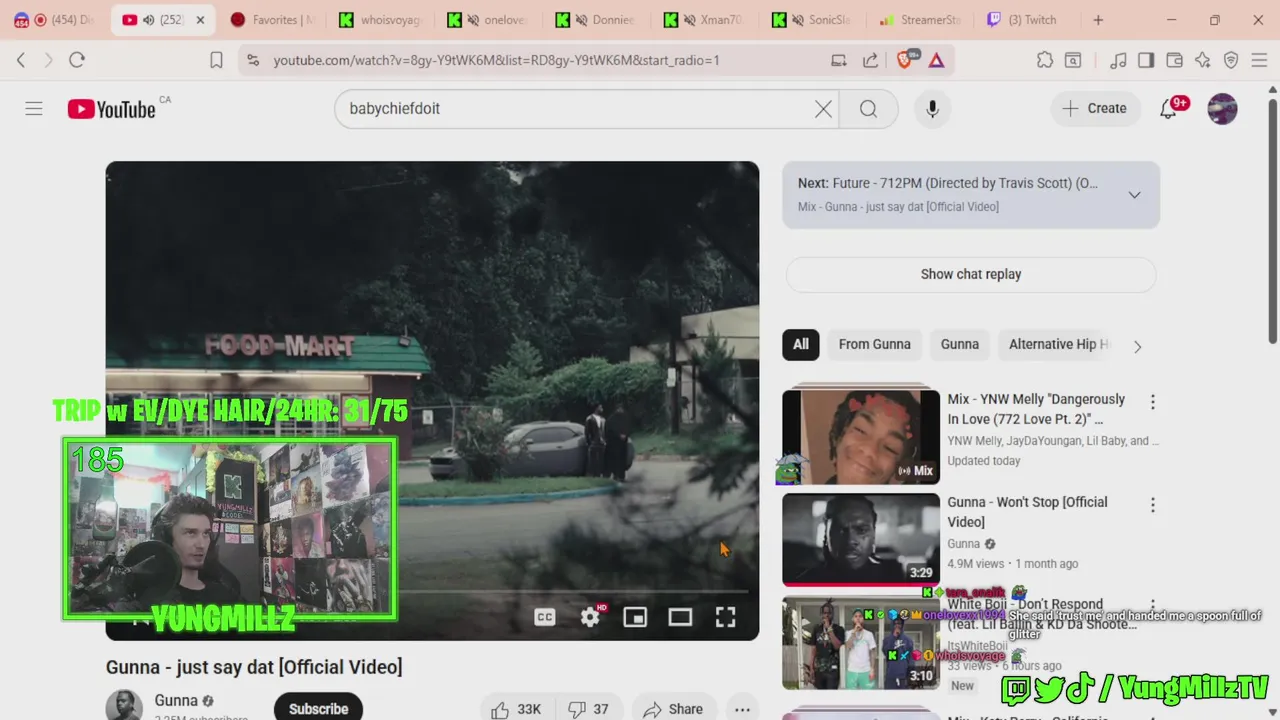Open YouTube notifications bell
1280x720 pixels.
click(1168, 109)
